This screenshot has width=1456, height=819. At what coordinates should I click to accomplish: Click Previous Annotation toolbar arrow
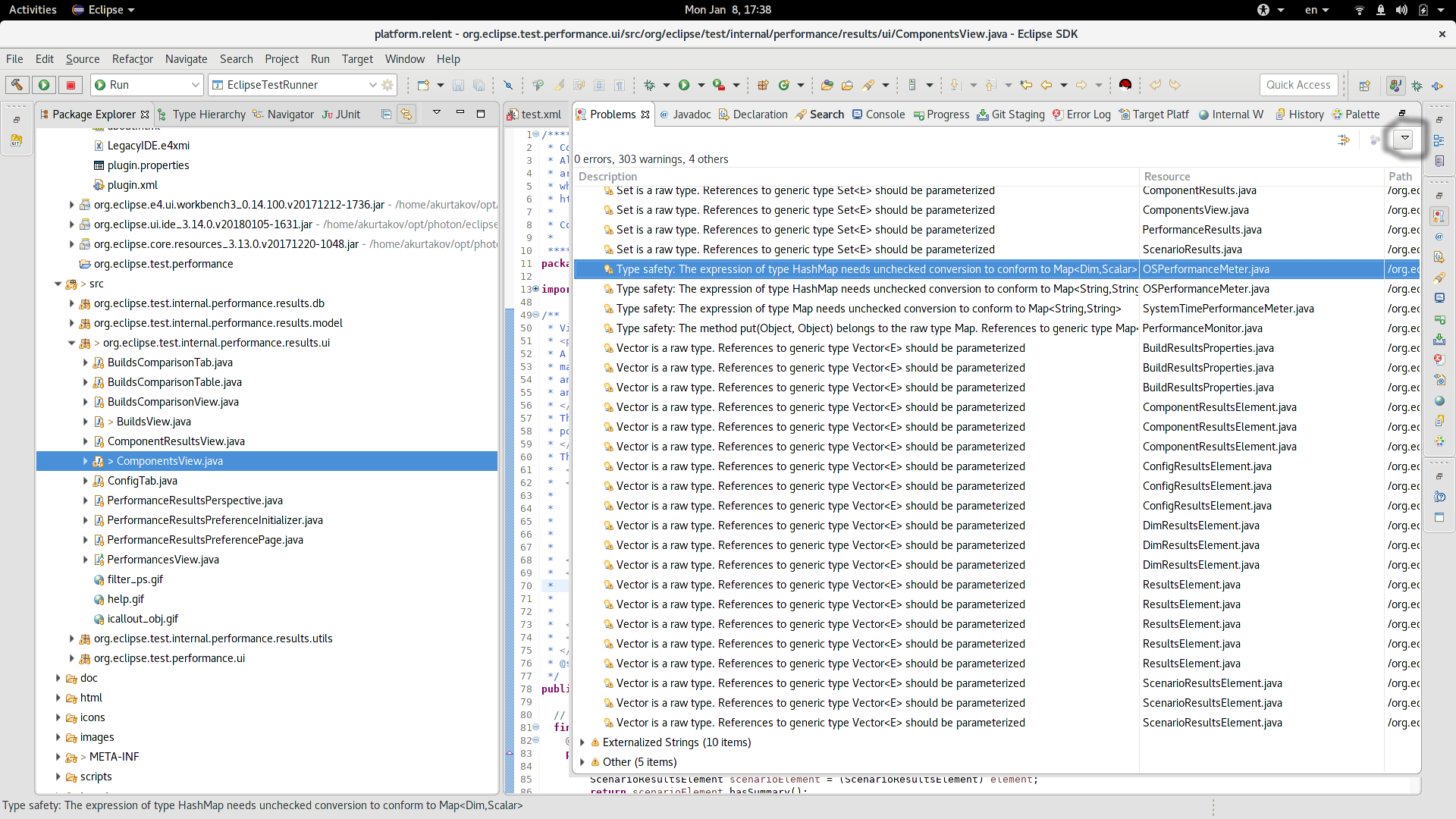click(x=990, y=85)
